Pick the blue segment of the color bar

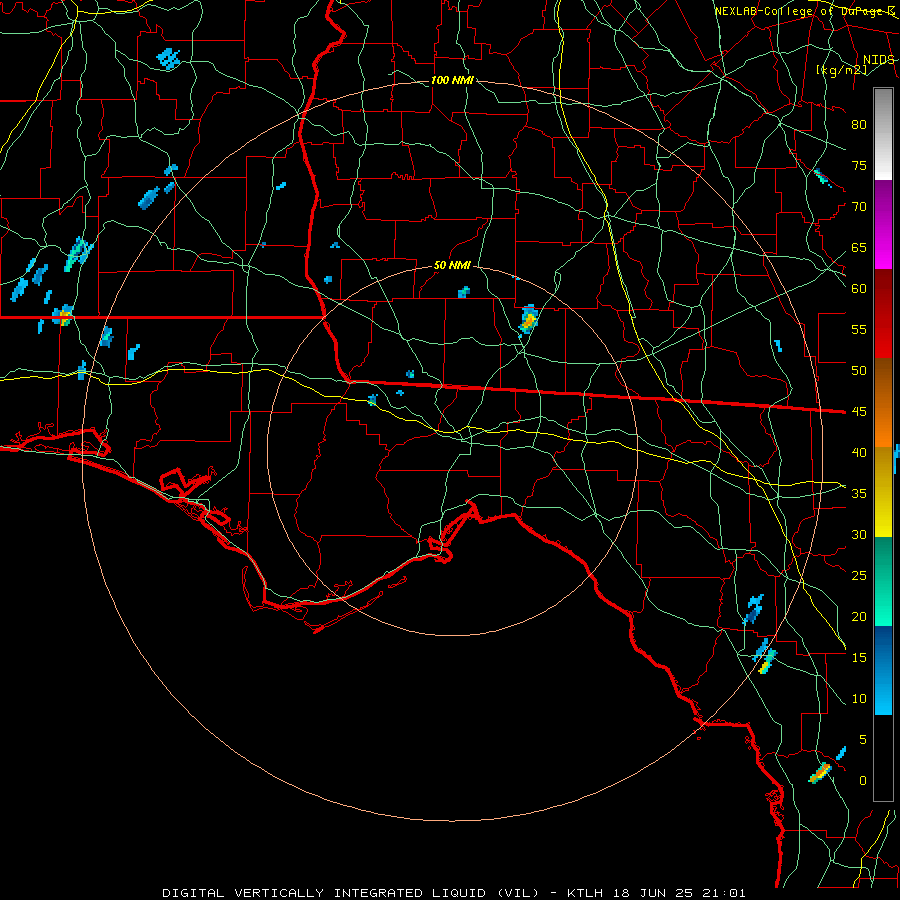pyautogui.click(x=883, y=670)
